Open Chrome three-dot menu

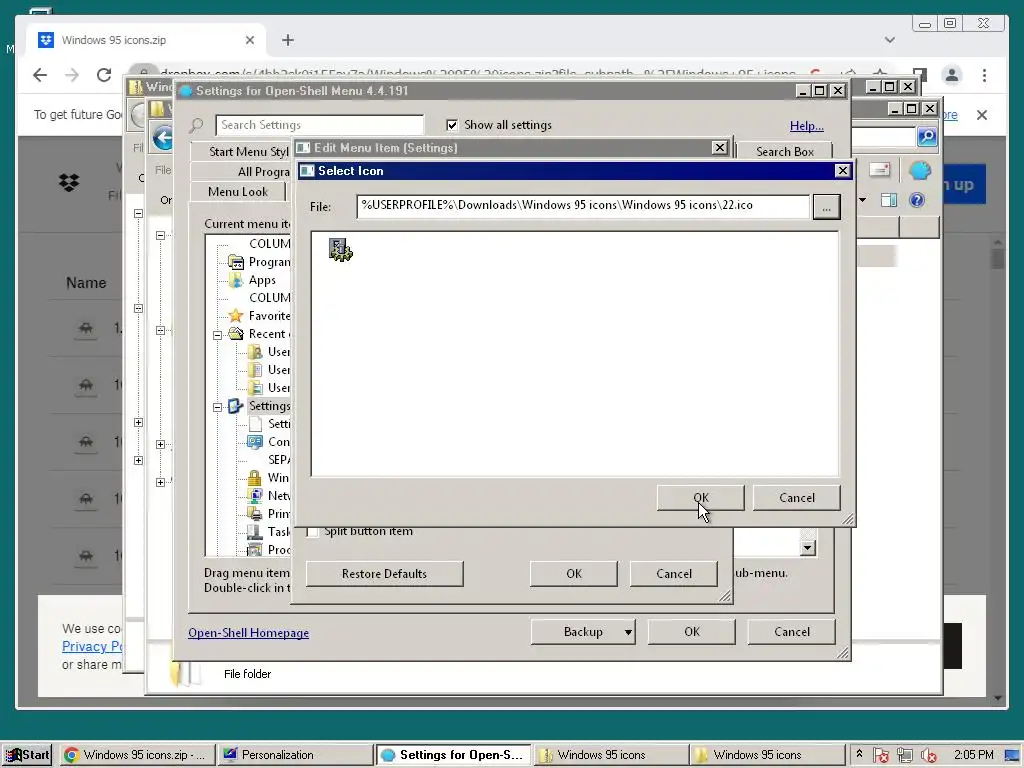point(984,75)
